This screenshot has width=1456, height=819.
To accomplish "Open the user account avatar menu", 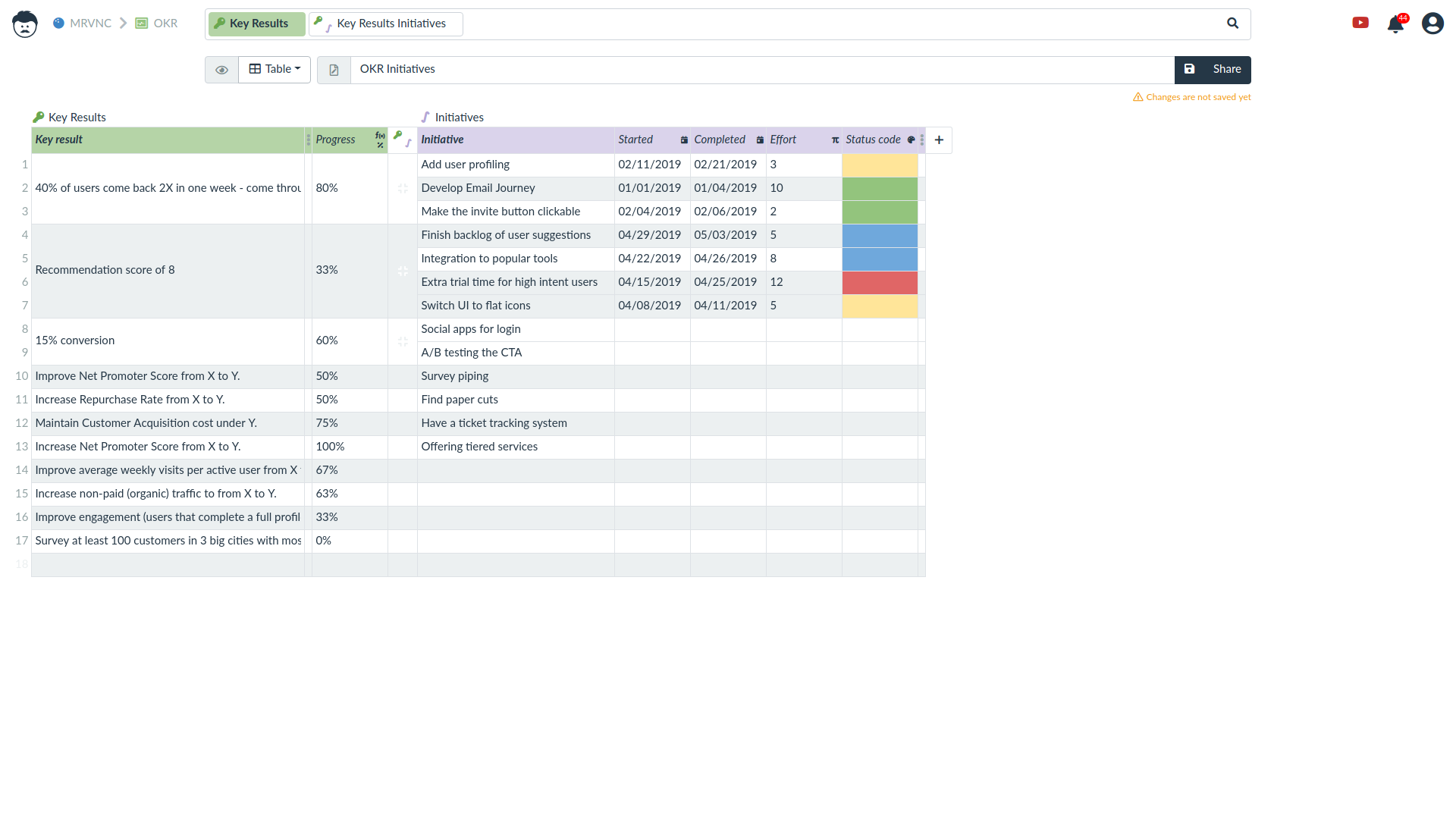I will coord(1432,24).
